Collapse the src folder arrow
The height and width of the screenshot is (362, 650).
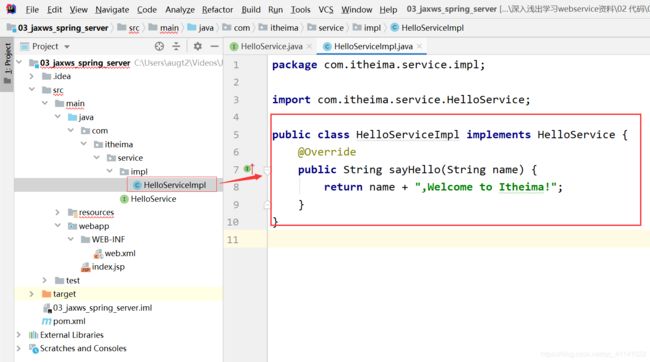pyautogui.click(x=32, y=89)
